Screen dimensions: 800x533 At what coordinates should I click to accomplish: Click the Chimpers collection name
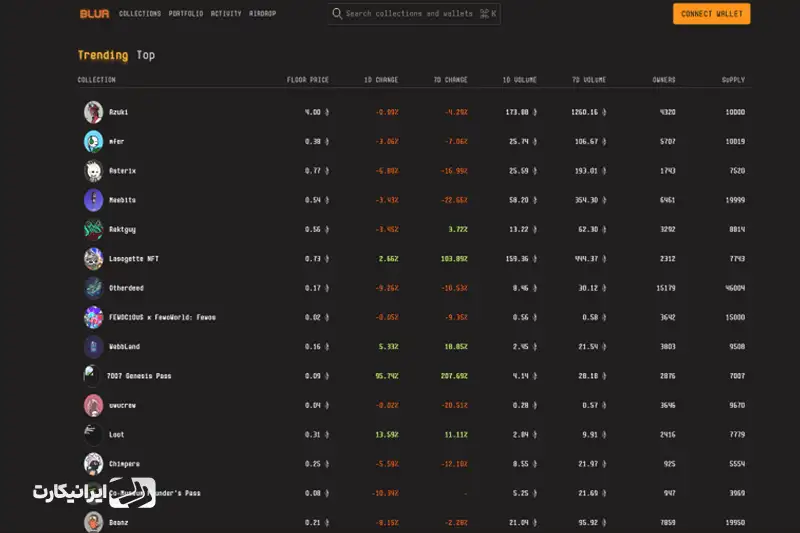[124, 464]
